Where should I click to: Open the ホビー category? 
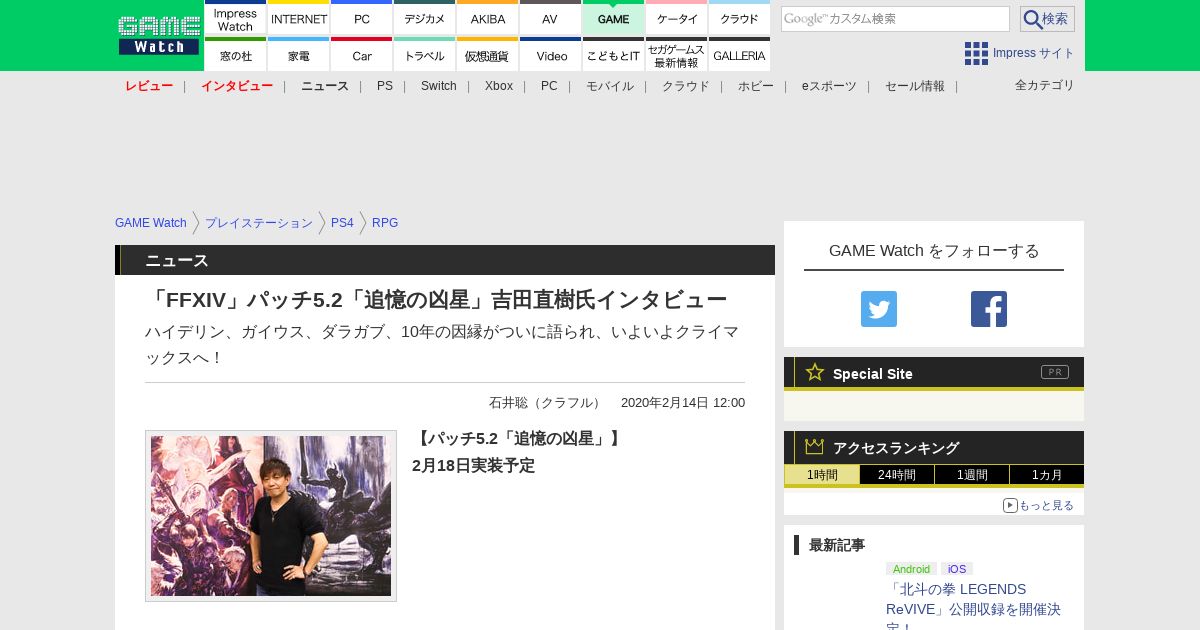tap(756, 86)
